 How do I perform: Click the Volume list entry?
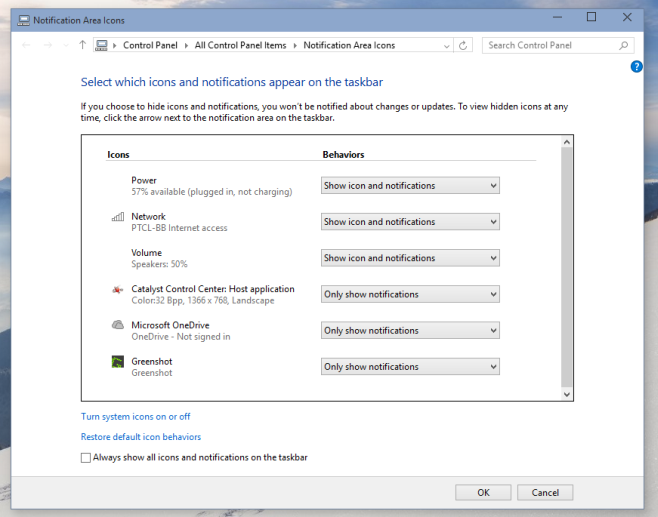tap(159, 258)
